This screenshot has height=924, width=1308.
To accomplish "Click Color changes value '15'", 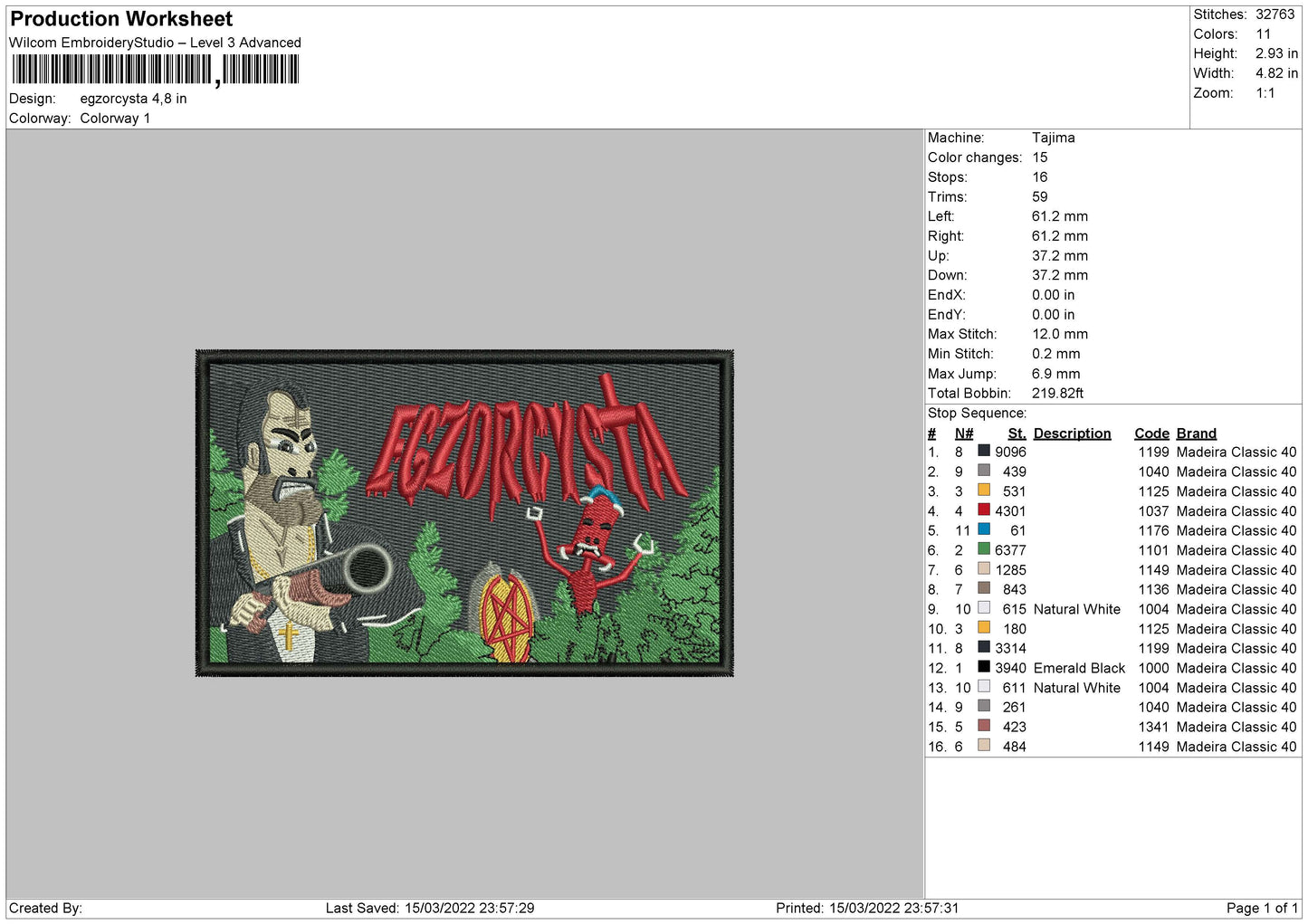I will tap(1040, 157).
